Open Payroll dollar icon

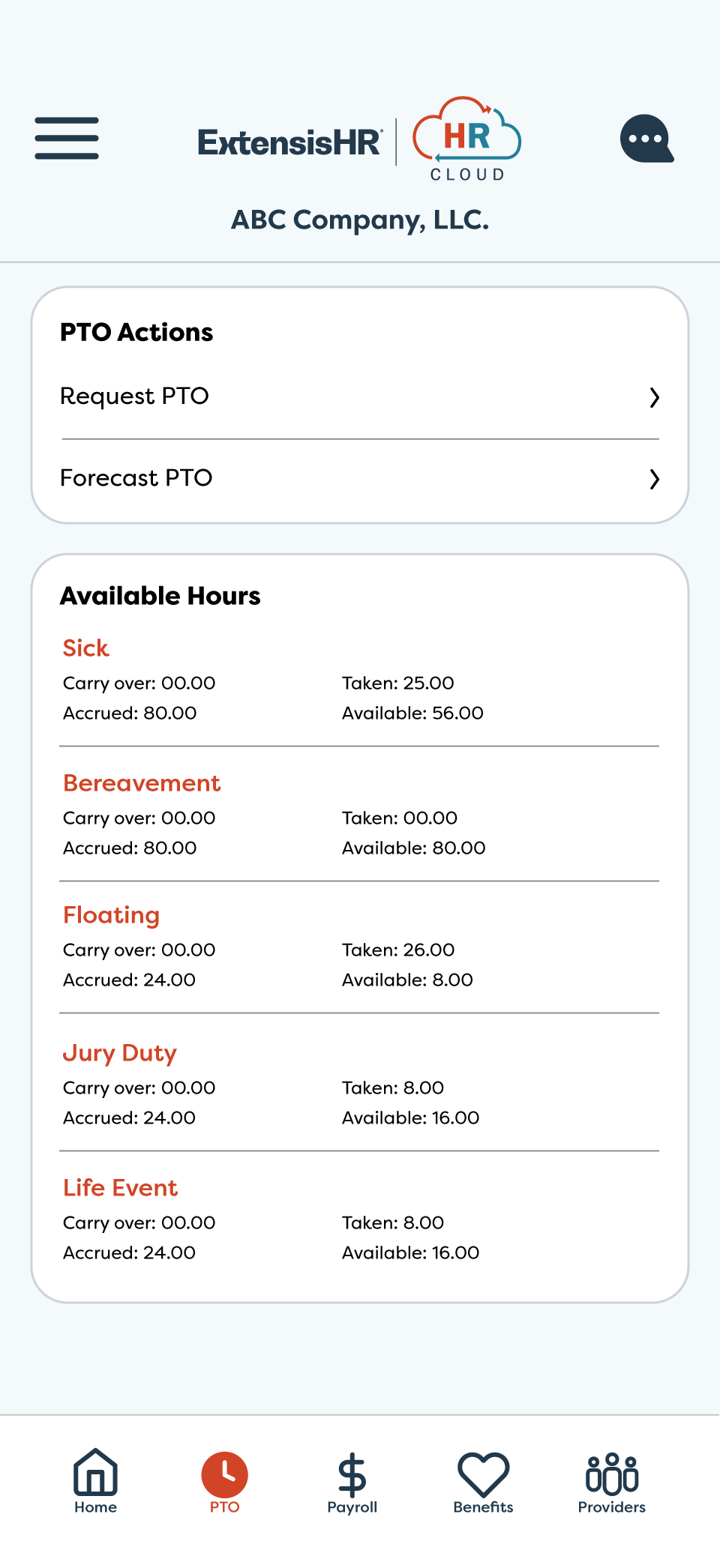(352, 1474)
